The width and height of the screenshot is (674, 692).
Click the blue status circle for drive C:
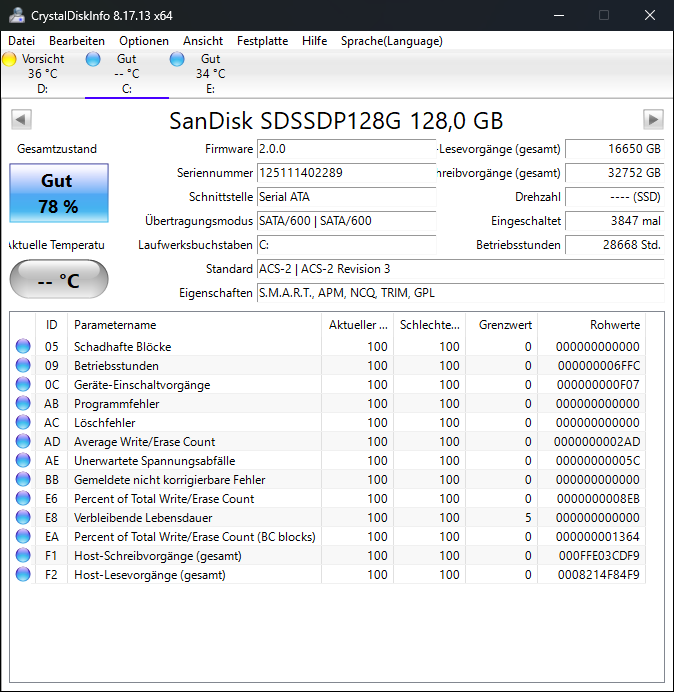point(93,59)
